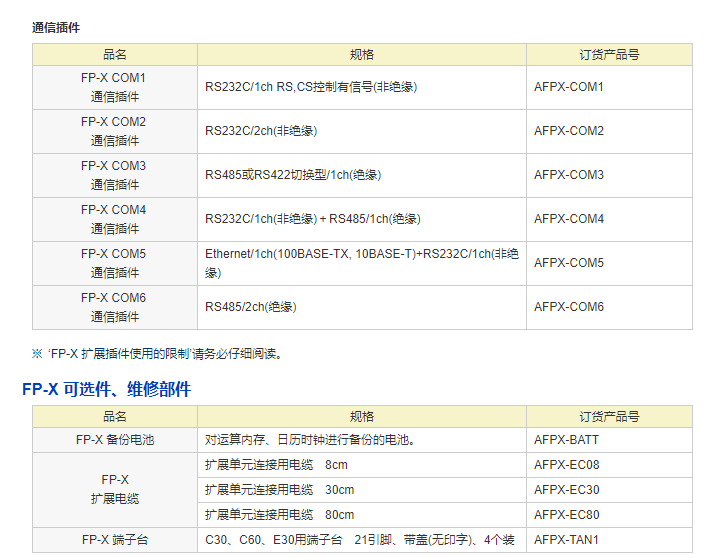Image resolution: width=723 pixels, height=558 pixels.
Task: Click order number AFPX-COM5
Action: click(x=569, y=263)
